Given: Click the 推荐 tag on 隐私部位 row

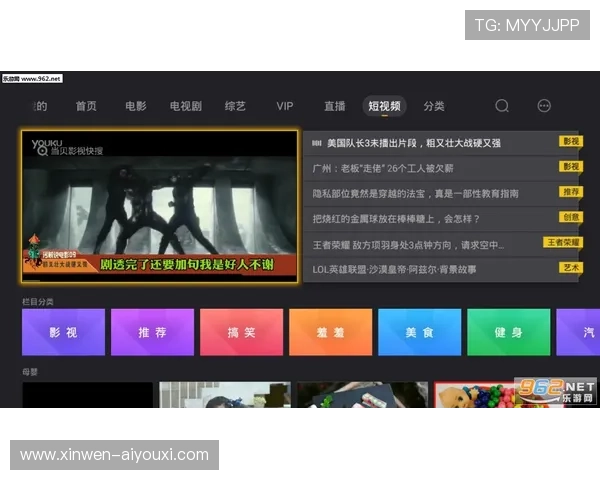Looking at the screenshot, I should click(571, 192).
